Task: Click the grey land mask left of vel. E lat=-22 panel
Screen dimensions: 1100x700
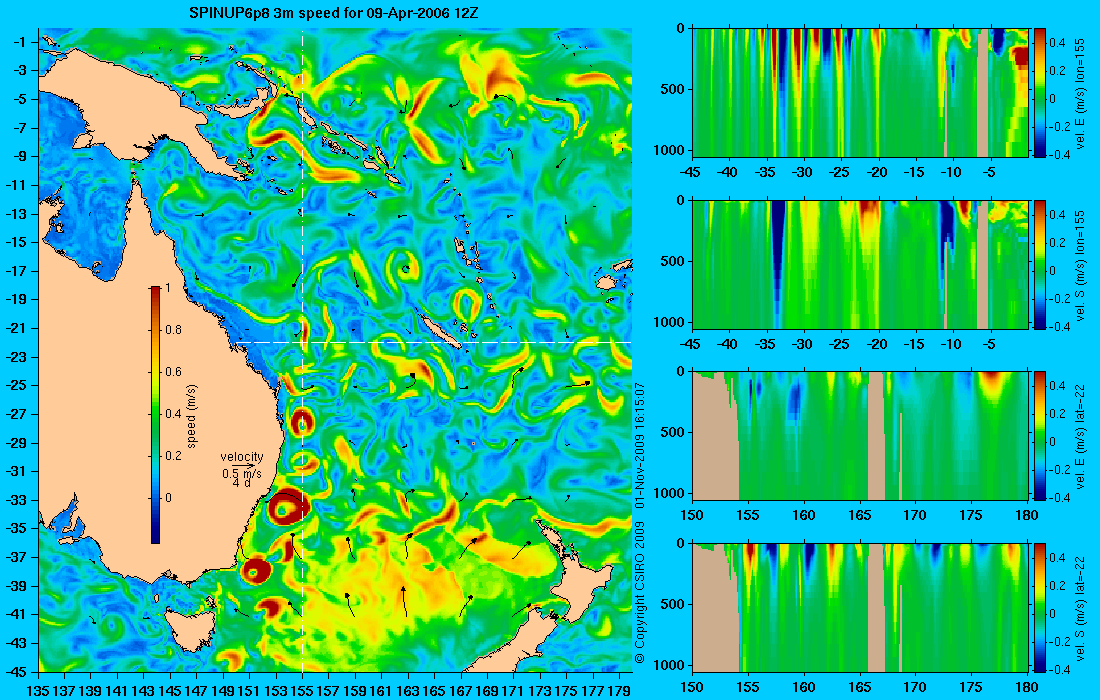Action: point(715,442)
